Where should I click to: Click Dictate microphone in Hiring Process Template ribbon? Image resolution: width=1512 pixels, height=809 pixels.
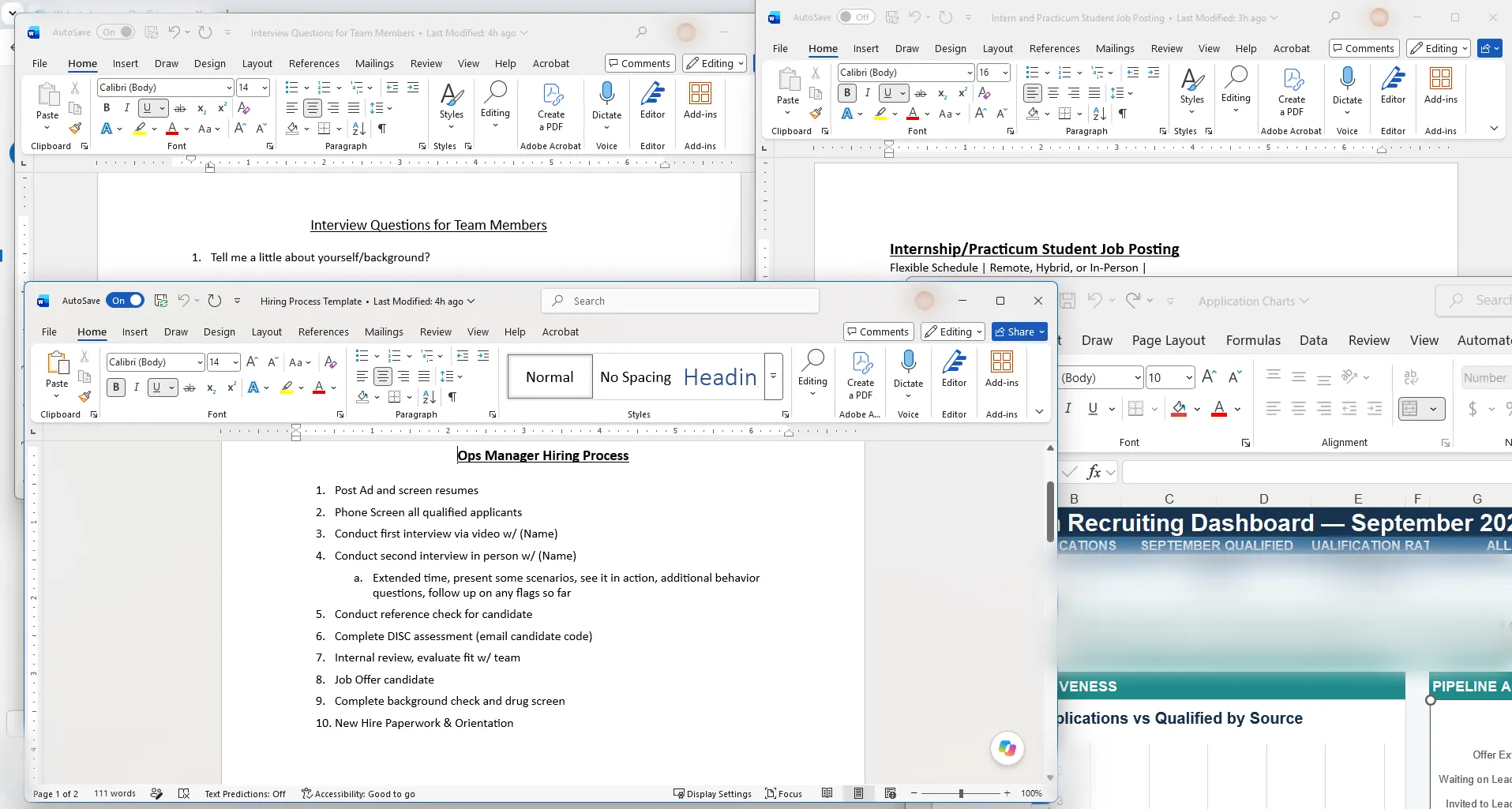pos(908,363)
